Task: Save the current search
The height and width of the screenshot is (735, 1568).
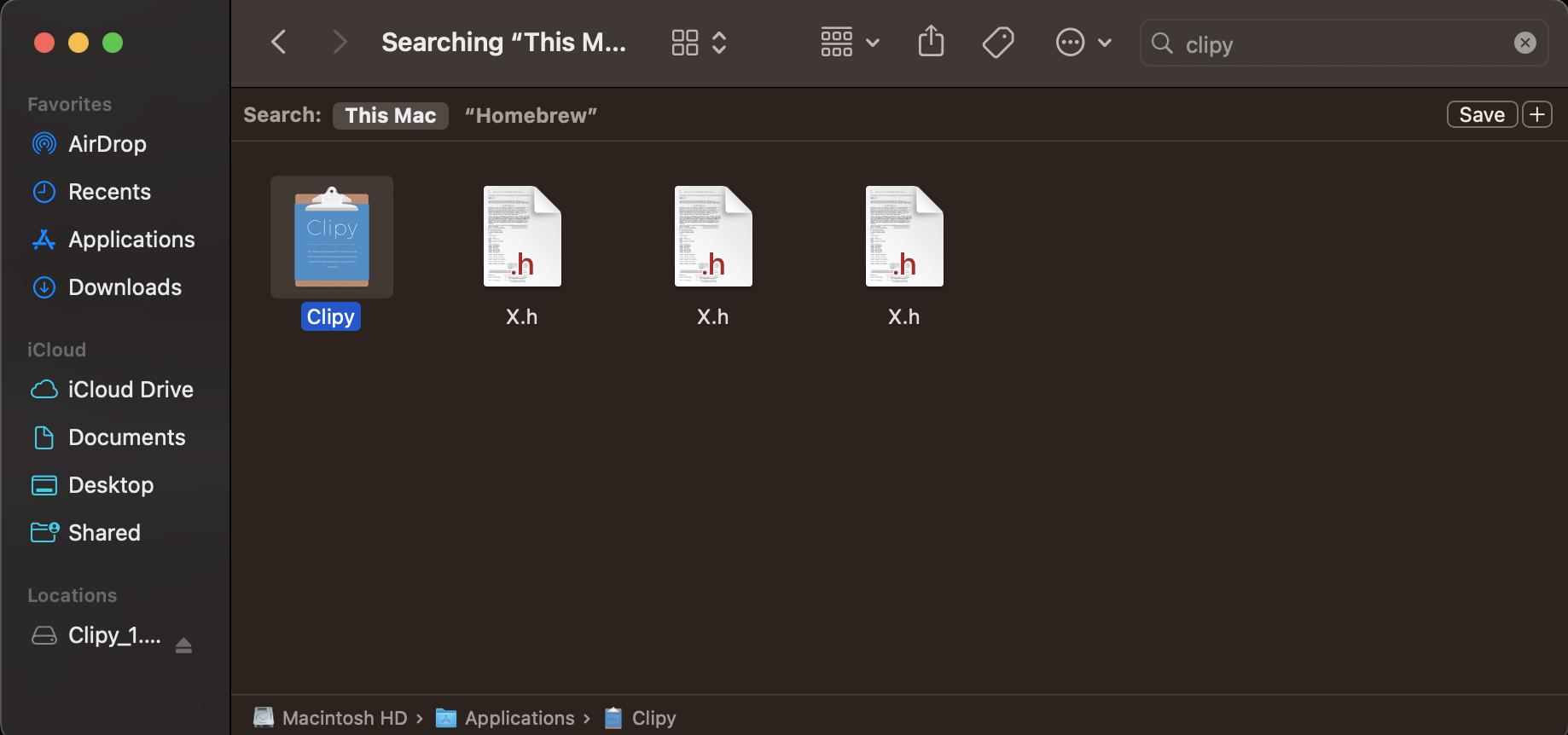Action: (1482, 114)
